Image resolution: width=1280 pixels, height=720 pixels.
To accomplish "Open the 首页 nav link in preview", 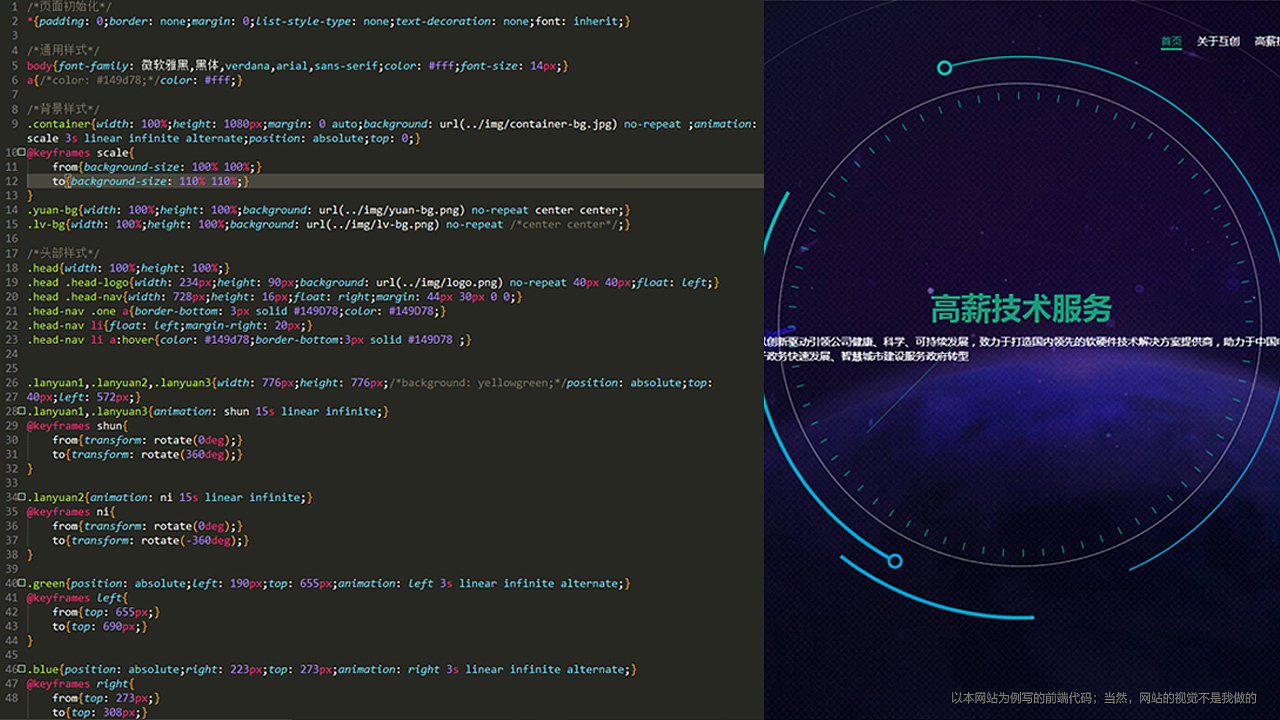I will 1171,42.
